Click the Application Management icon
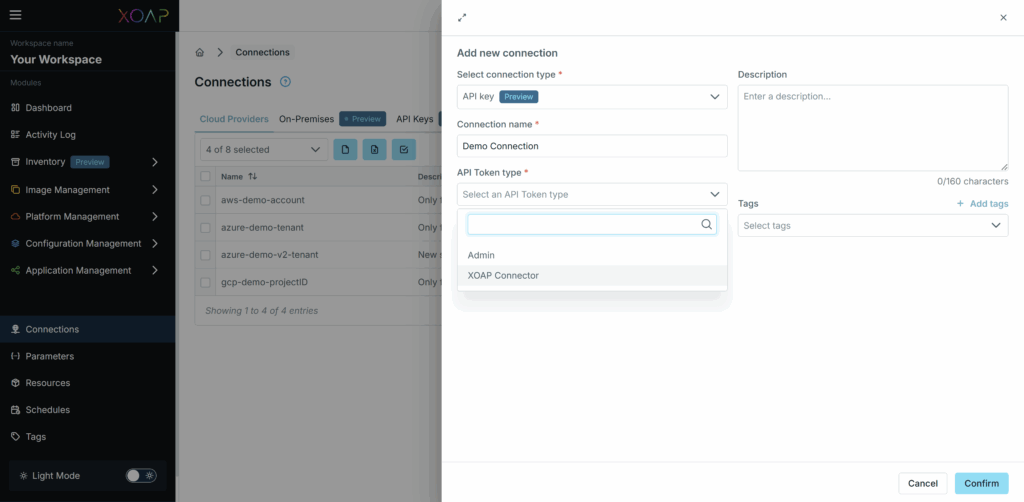 (16, 270)
